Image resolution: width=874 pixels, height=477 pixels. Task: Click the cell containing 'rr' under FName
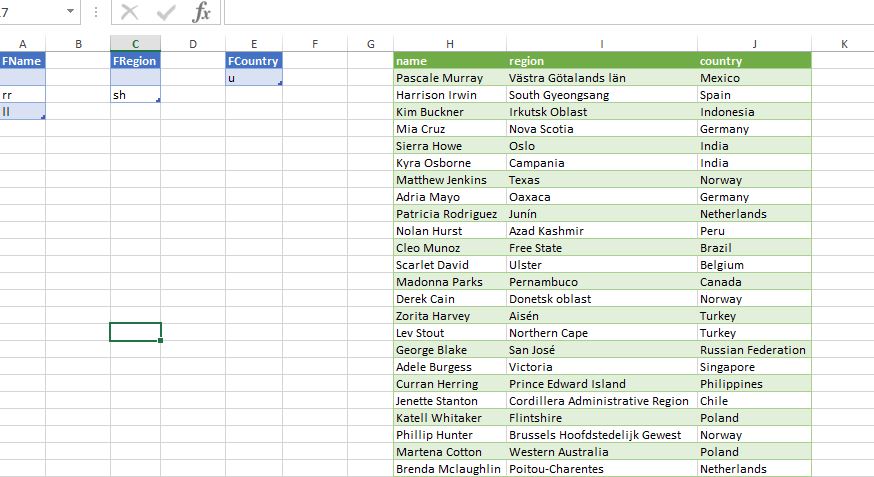(x=22, y=95)
